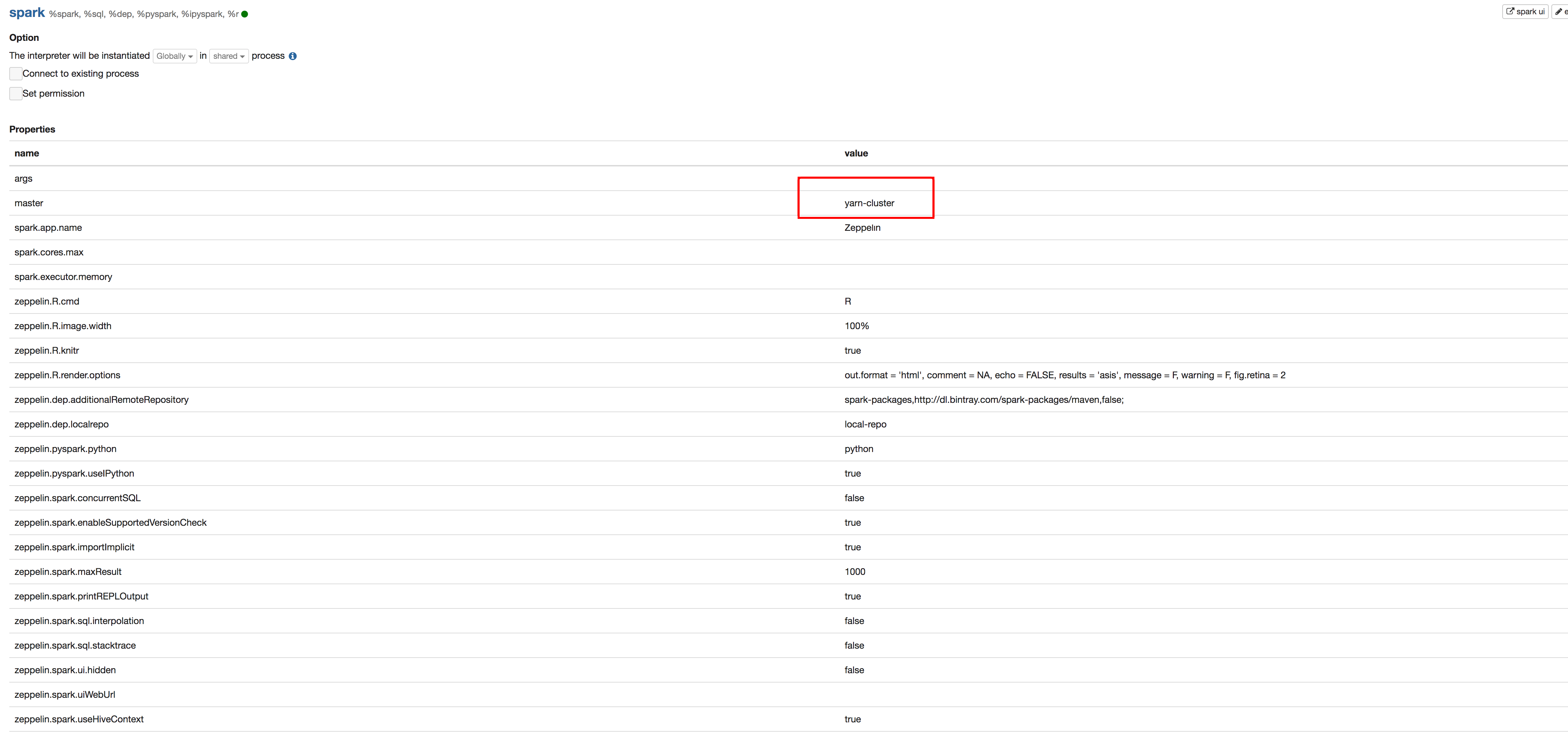Select zeppelin.spark.sql.stacktrace property name

click(x=75, y=645)
